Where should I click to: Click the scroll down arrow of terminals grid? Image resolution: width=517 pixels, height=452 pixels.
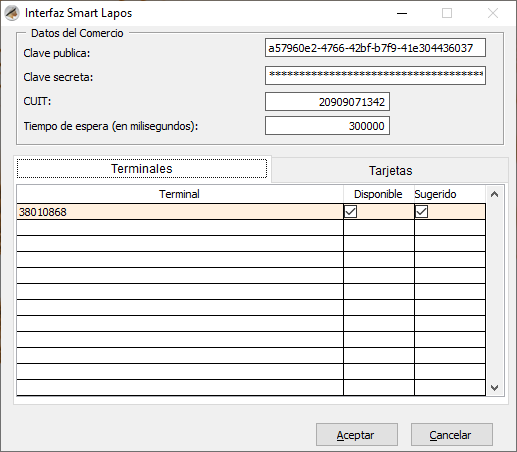[495, 388]
